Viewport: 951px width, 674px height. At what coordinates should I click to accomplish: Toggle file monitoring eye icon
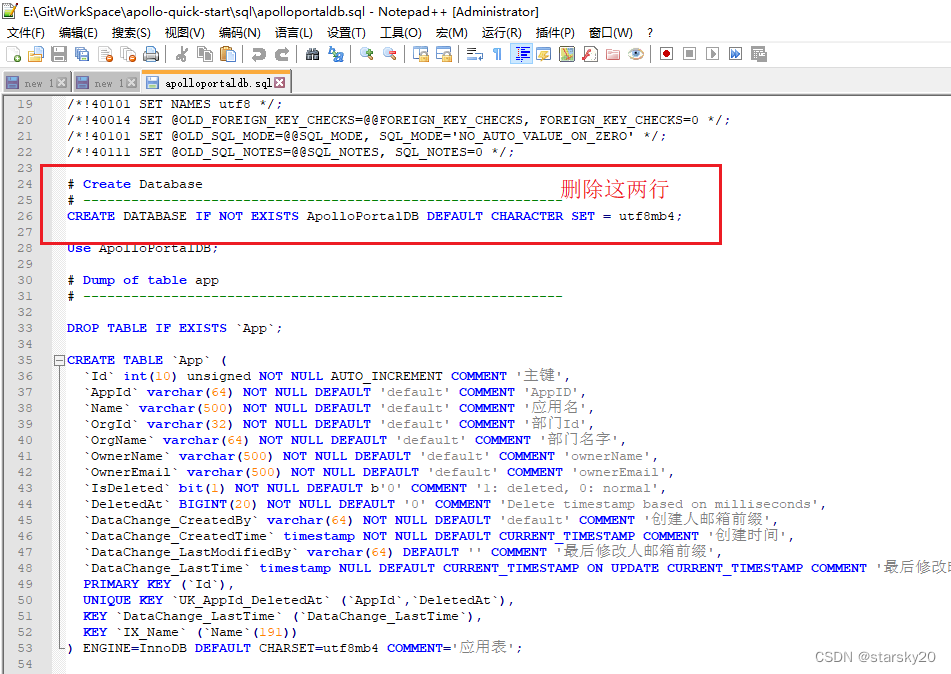(x=636, y=55)
